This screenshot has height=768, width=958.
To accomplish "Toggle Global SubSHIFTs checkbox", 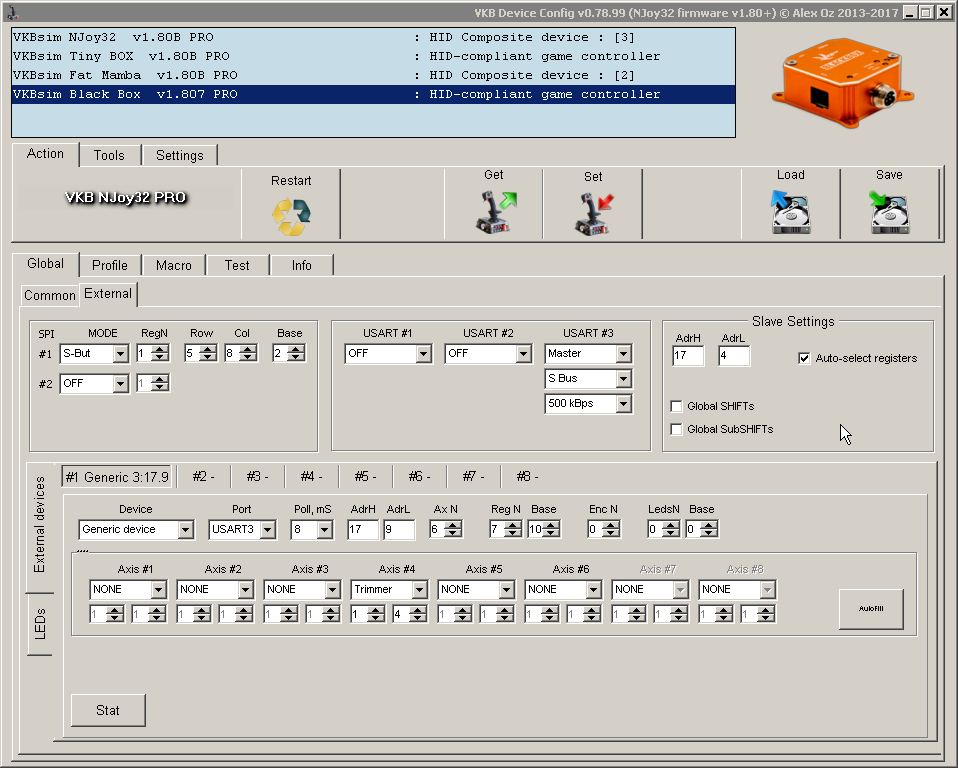I will coord(676,430).
